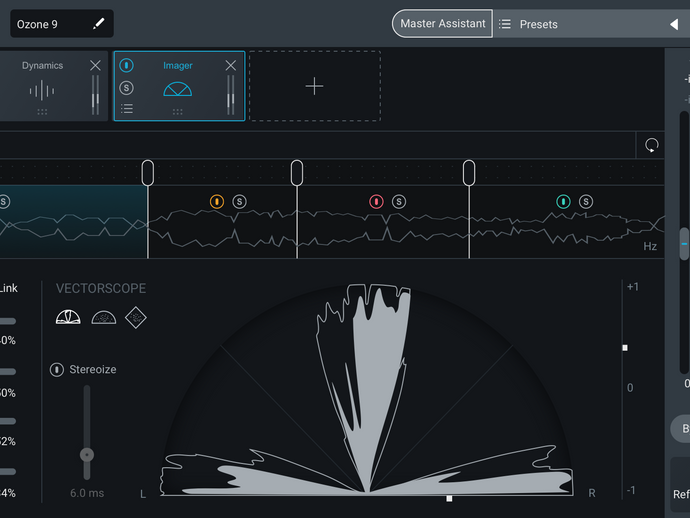Click the Dynamics module drag-handle dots
The height and width of the screenshot is (518, 690).
tap(42, 112)
